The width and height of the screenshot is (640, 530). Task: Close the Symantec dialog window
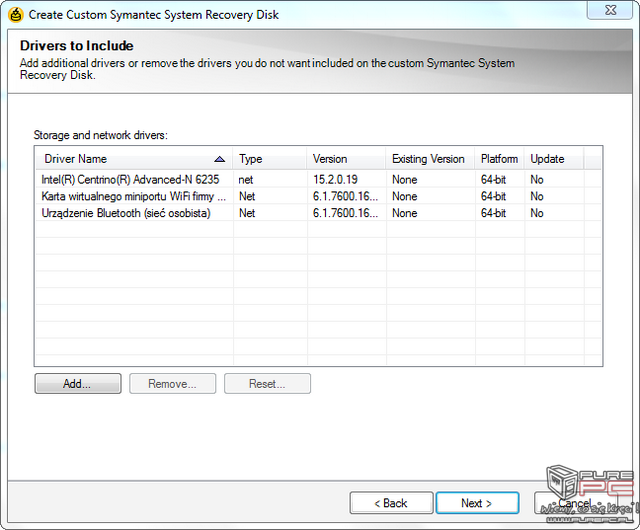(x=610, y=10)
